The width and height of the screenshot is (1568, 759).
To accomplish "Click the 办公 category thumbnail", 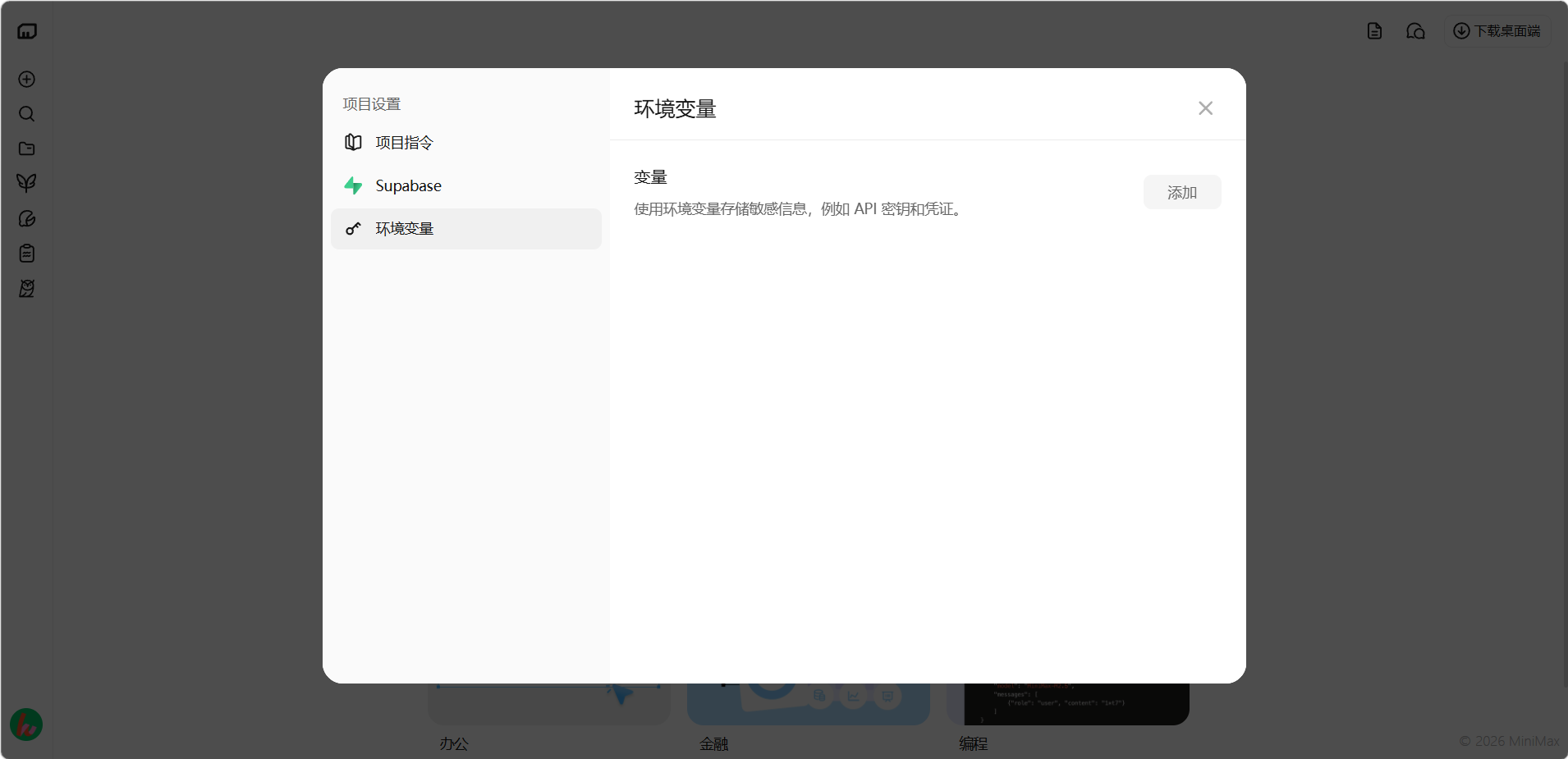I will pos(549,704).
